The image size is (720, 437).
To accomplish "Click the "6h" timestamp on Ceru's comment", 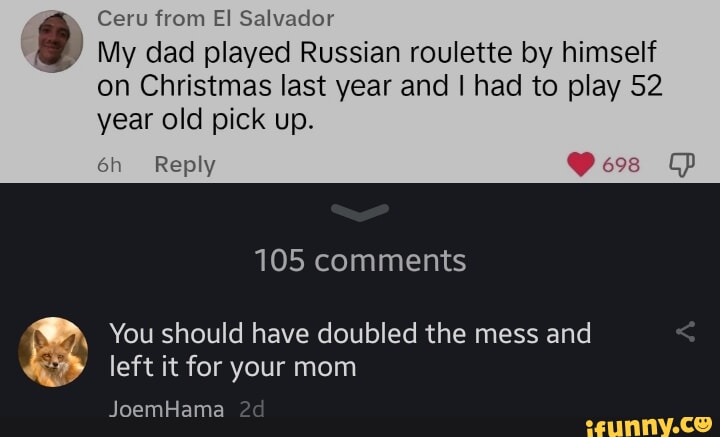I will coord(108,164).
